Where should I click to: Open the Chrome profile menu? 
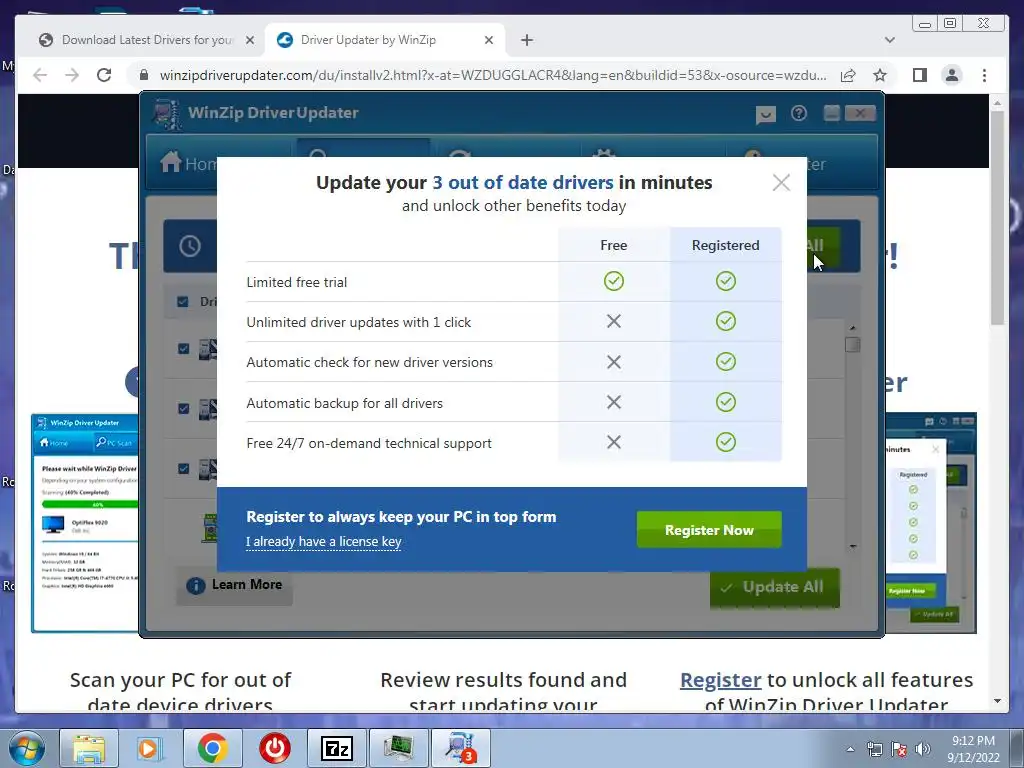[x=952, y=75]
